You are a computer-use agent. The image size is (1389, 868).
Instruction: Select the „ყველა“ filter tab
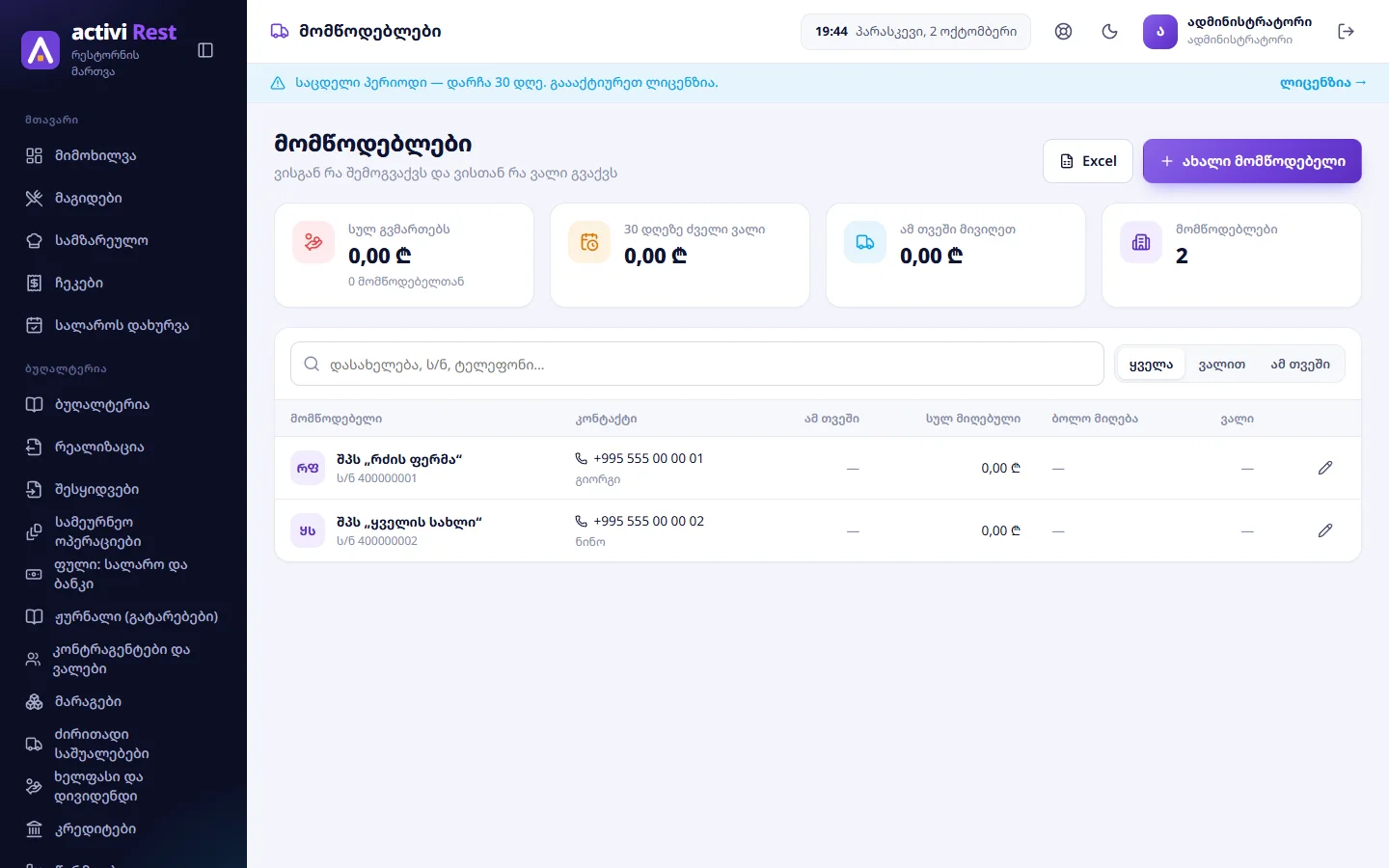tap(1151, 365)
